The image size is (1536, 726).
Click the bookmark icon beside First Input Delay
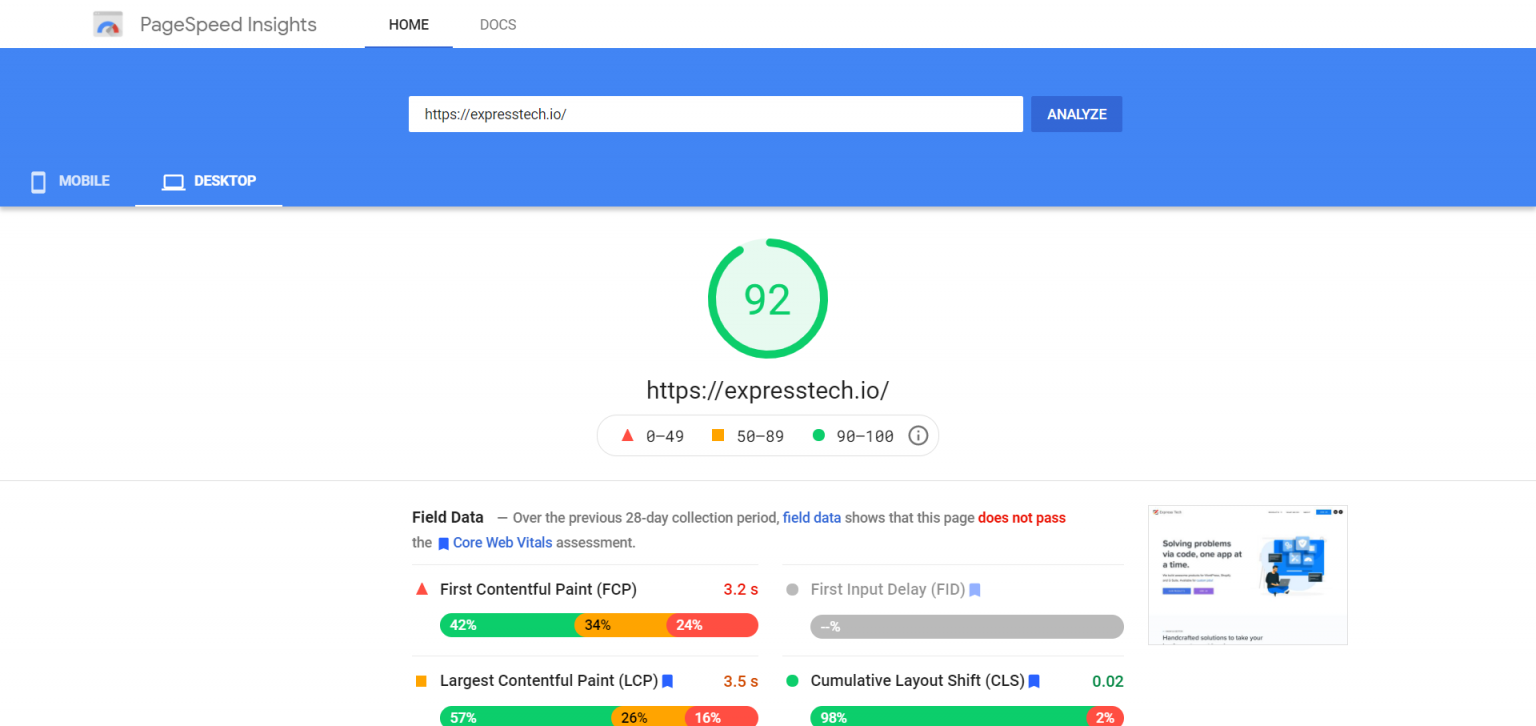pos(975,590)
